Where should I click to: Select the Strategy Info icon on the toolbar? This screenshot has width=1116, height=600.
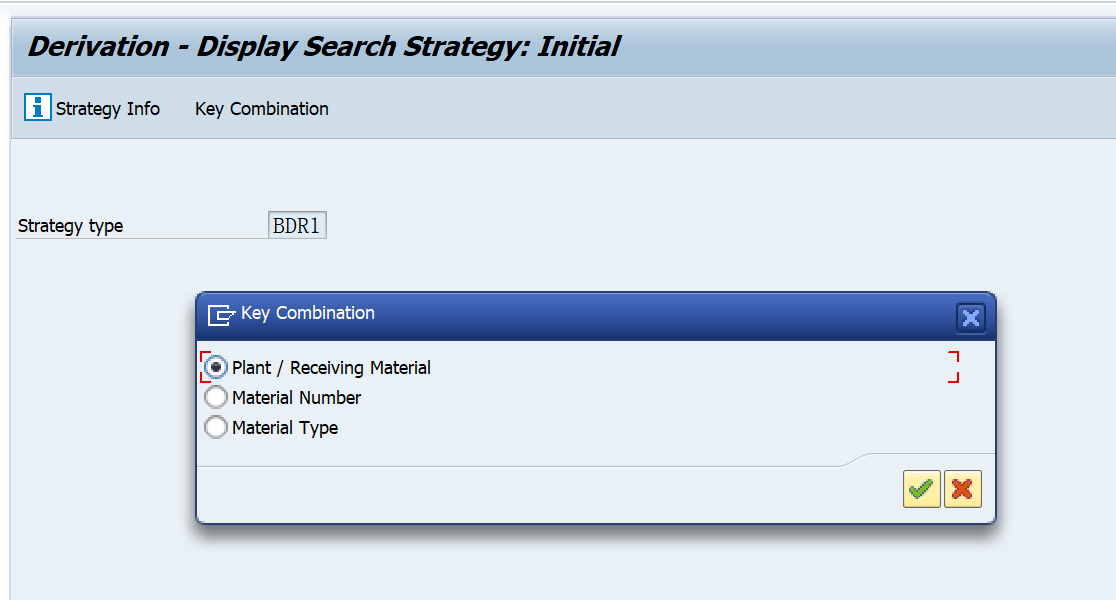(x=36, y=107)
